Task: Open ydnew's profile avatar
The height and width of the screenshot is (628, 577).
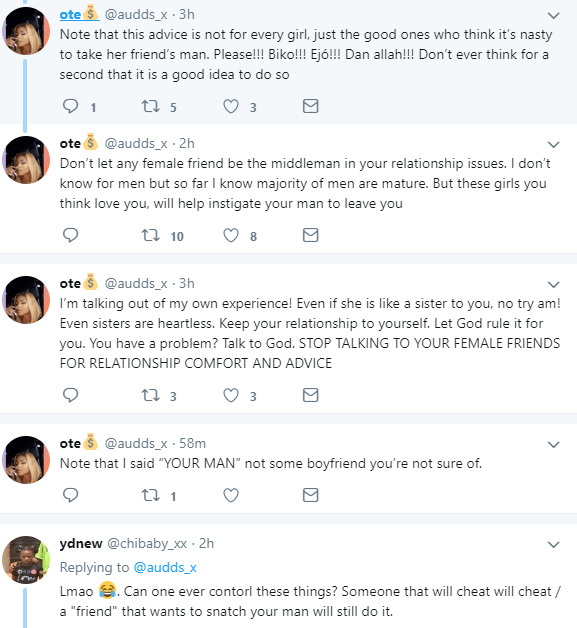Action: pyautogui.click(x=26, y=560)
